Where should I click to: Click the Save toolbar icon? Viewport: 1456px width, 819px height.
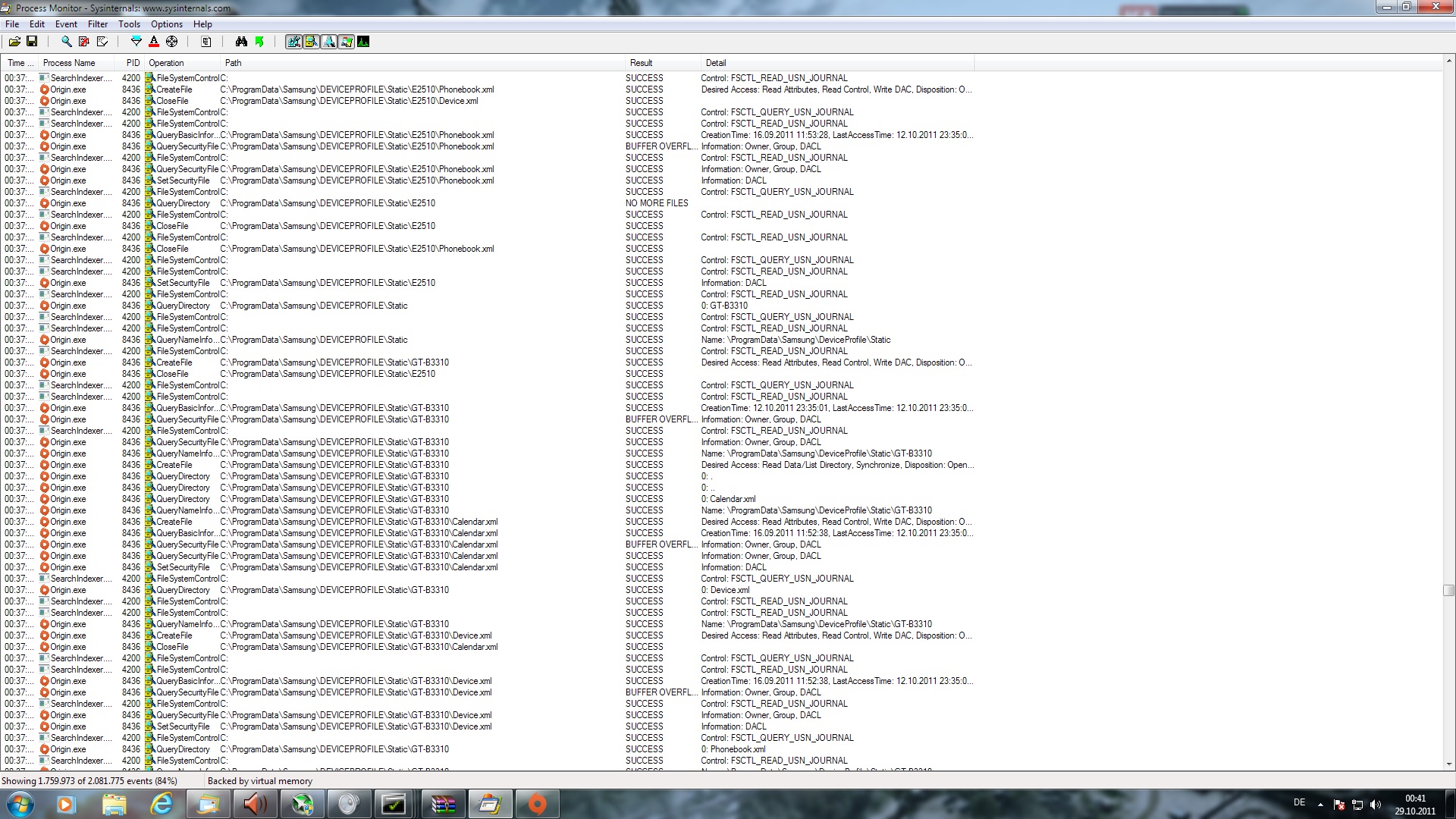pos(32,42)
